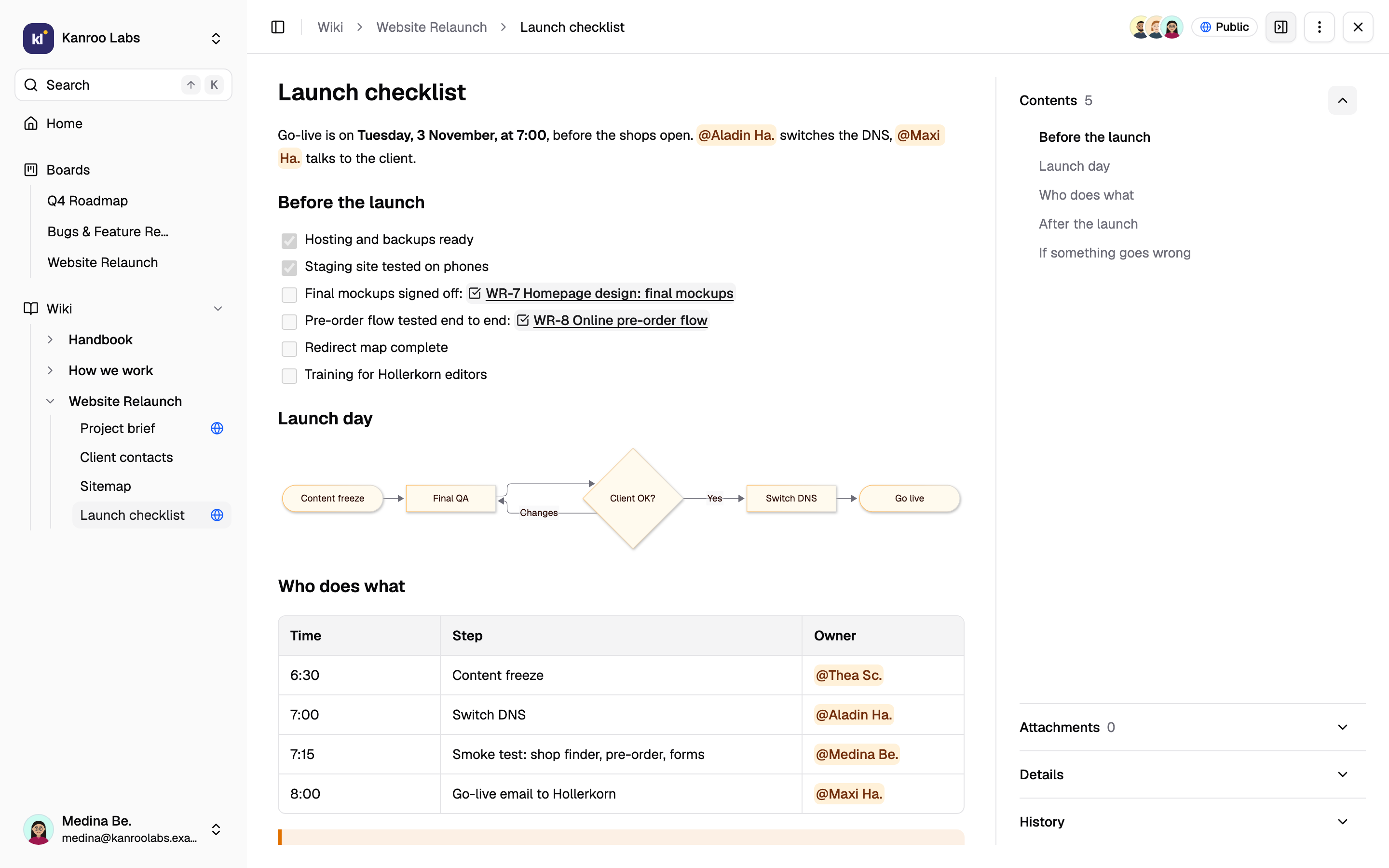Click globe icon next to Launch checklist
The image size is (1389, 868).
tap(217, 515)
